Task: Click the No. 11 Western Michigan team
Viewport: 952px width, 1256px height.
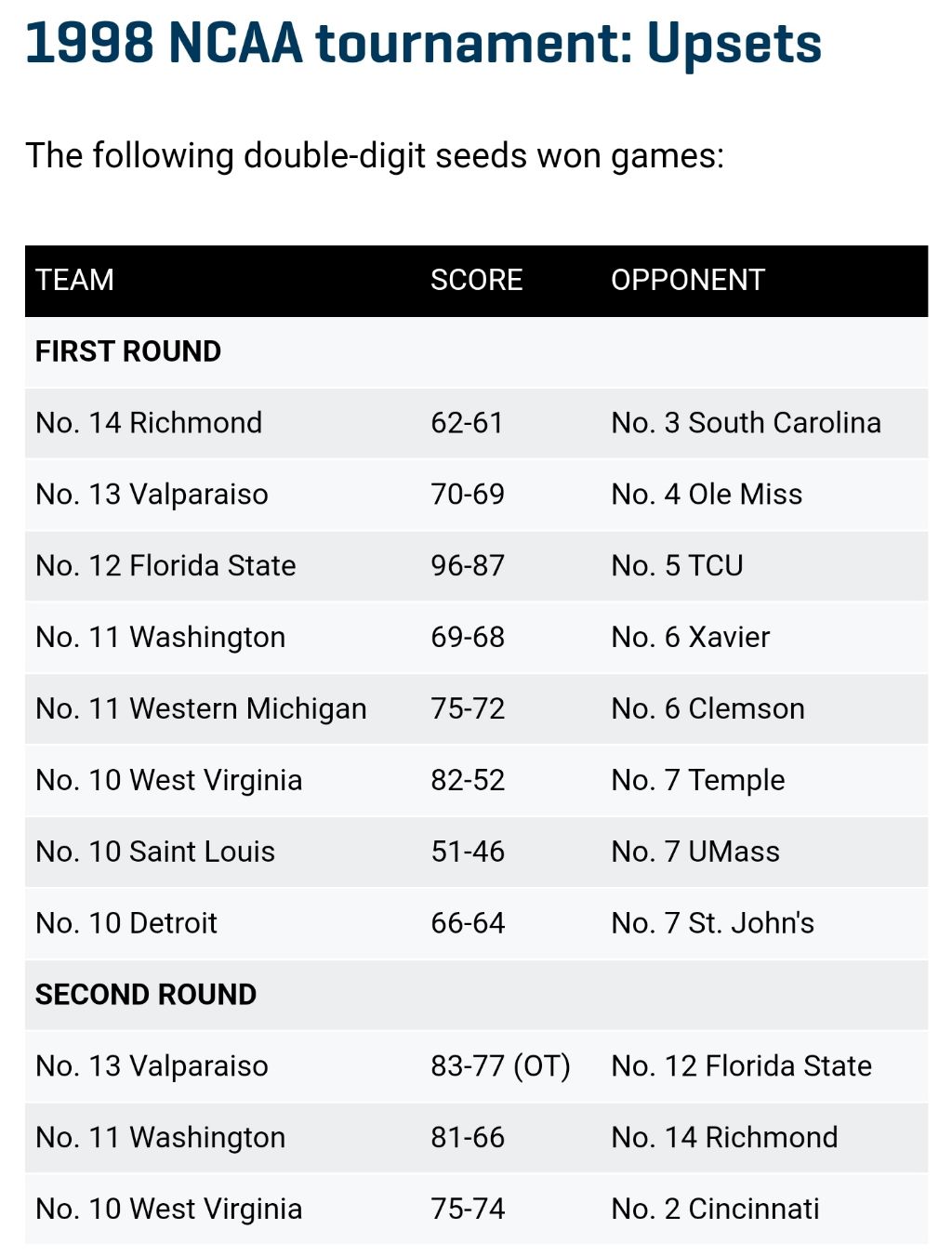Action: pyautogui.click(x=201, y=708)
